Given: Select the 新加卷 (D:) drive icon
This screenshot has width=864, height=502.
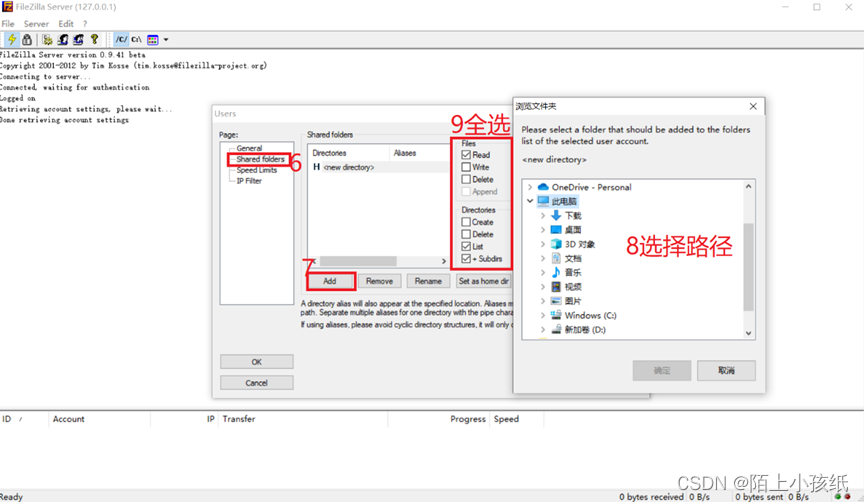Looking at the screenshot, I should [556, 329].
